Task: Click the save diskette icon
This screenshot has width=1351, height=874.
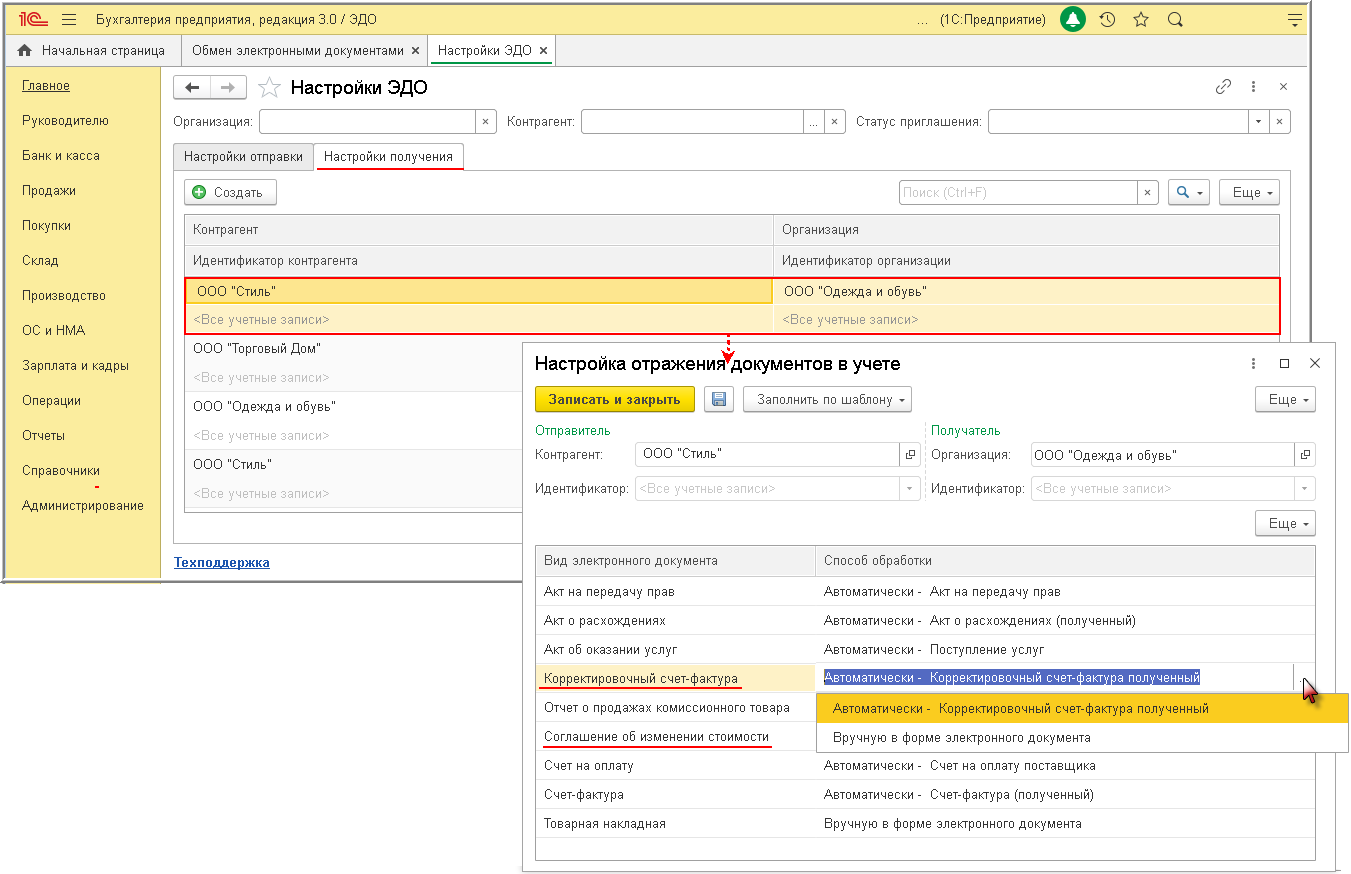Action: (x=718, y=399)
